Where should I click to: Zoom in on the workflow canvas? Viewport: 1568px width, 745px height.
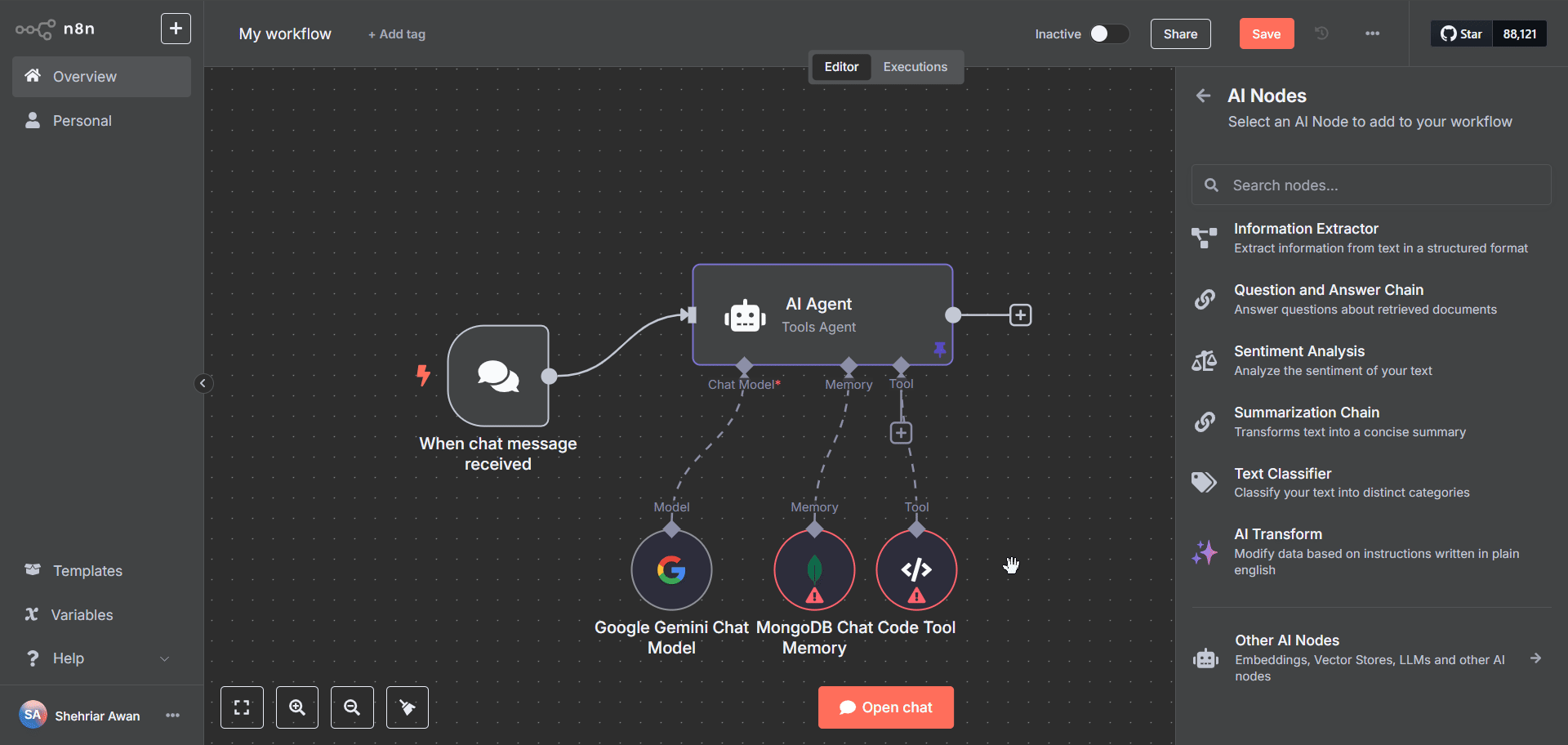point(297,707)
